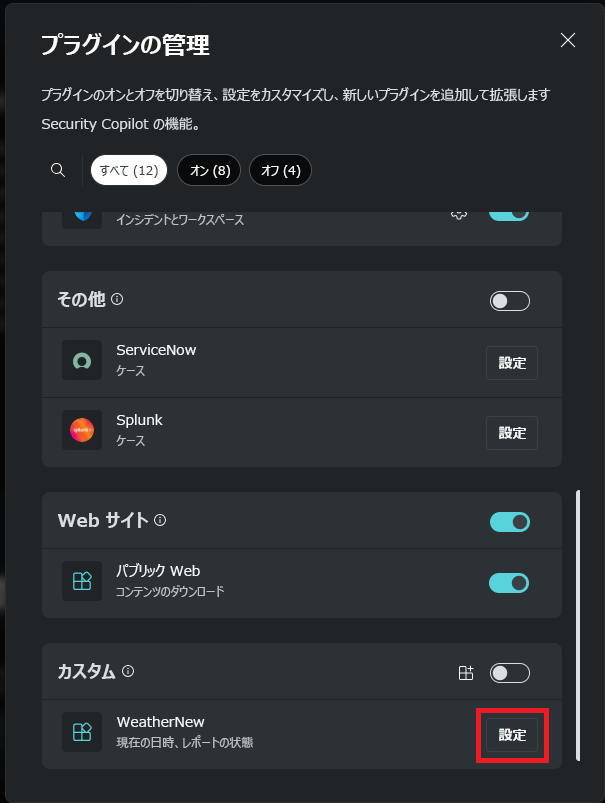Open 設定 for ServiceNow

point(512,363)
